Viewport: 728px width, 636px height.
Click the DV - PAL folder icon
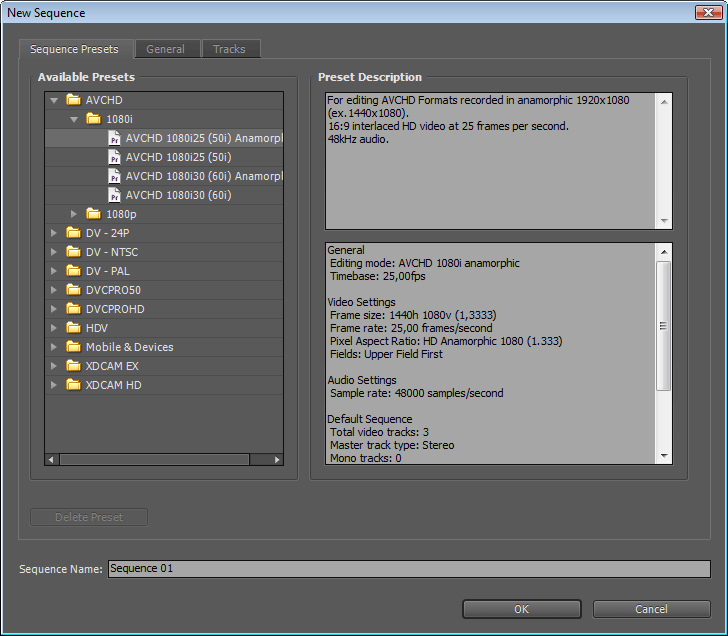pos(73,271)
